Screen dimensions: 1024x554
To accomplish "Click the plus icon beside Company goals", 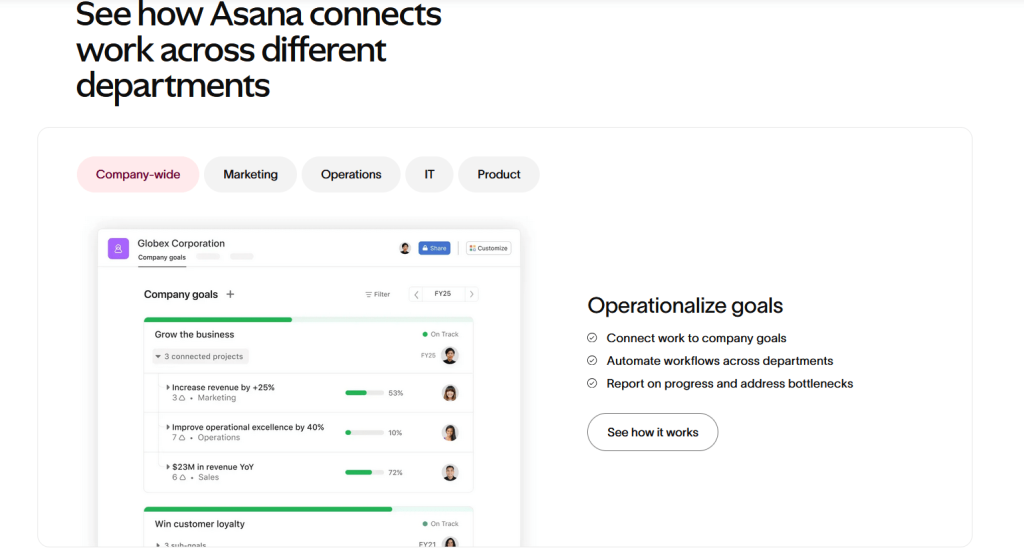I will click(230, 295).
